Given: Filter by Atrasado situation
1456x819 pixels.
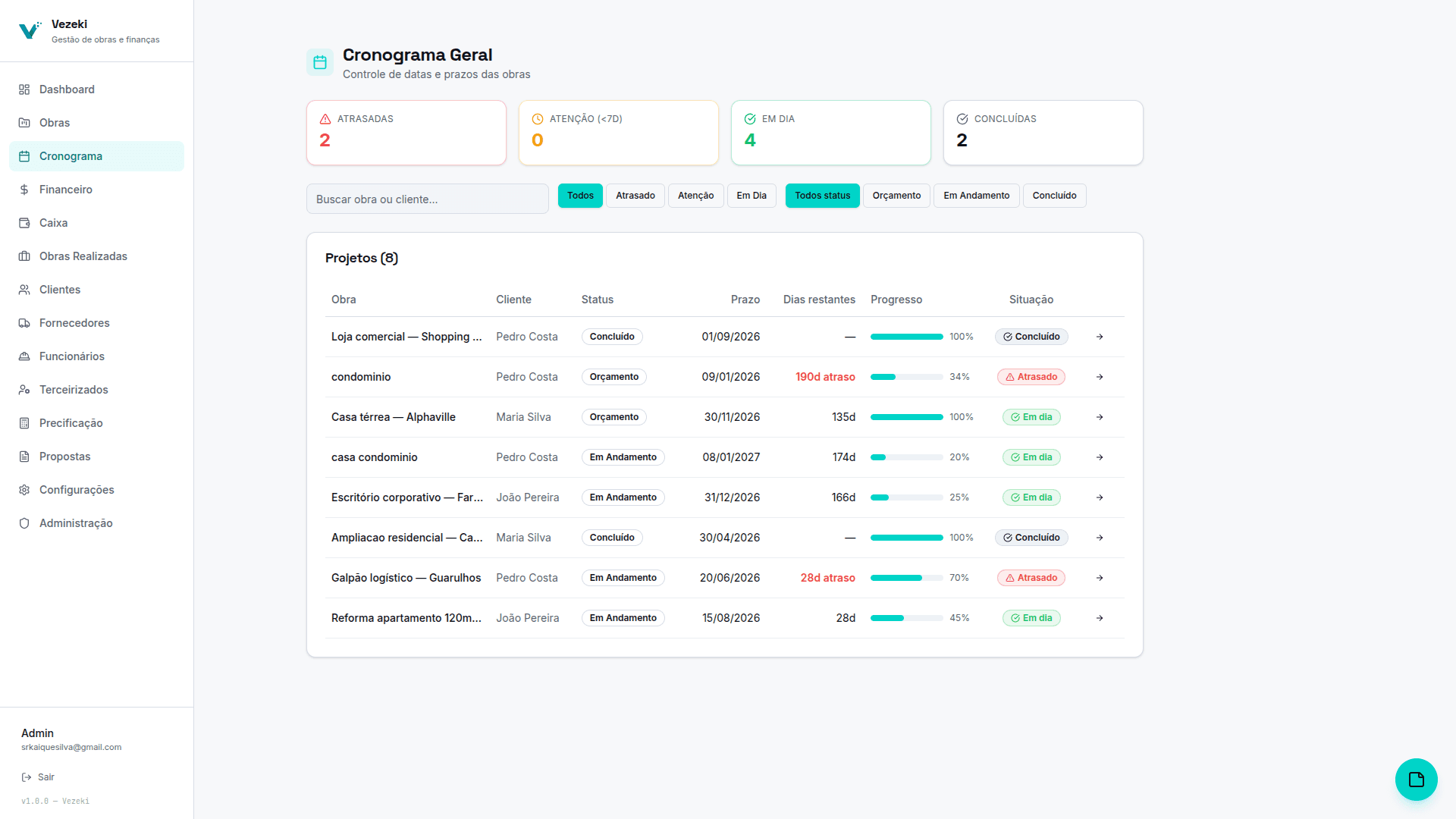Looking at the screenshot, I should (x=635, y=196).
